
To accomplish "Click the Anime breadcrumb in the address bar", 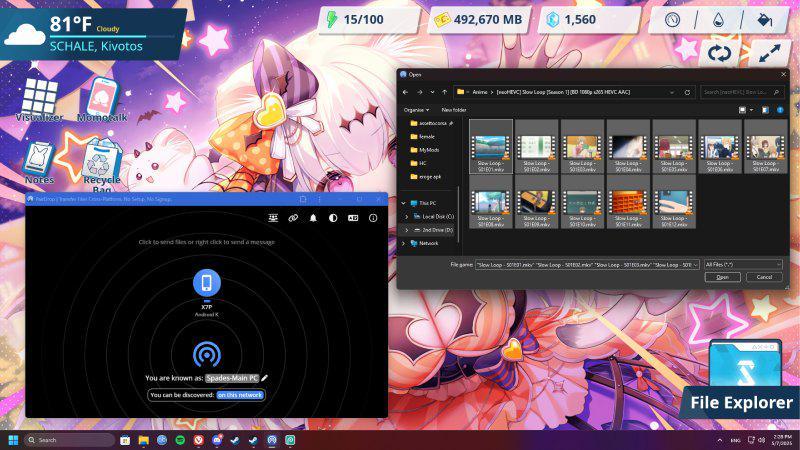I will pyautogui.click(x=480, y=92).
